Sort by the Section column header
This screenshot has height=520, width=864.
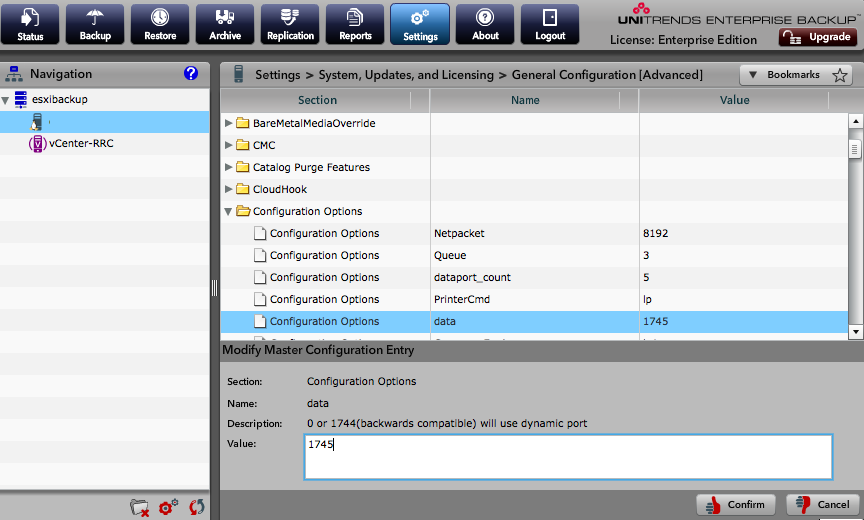pos(317,100)
